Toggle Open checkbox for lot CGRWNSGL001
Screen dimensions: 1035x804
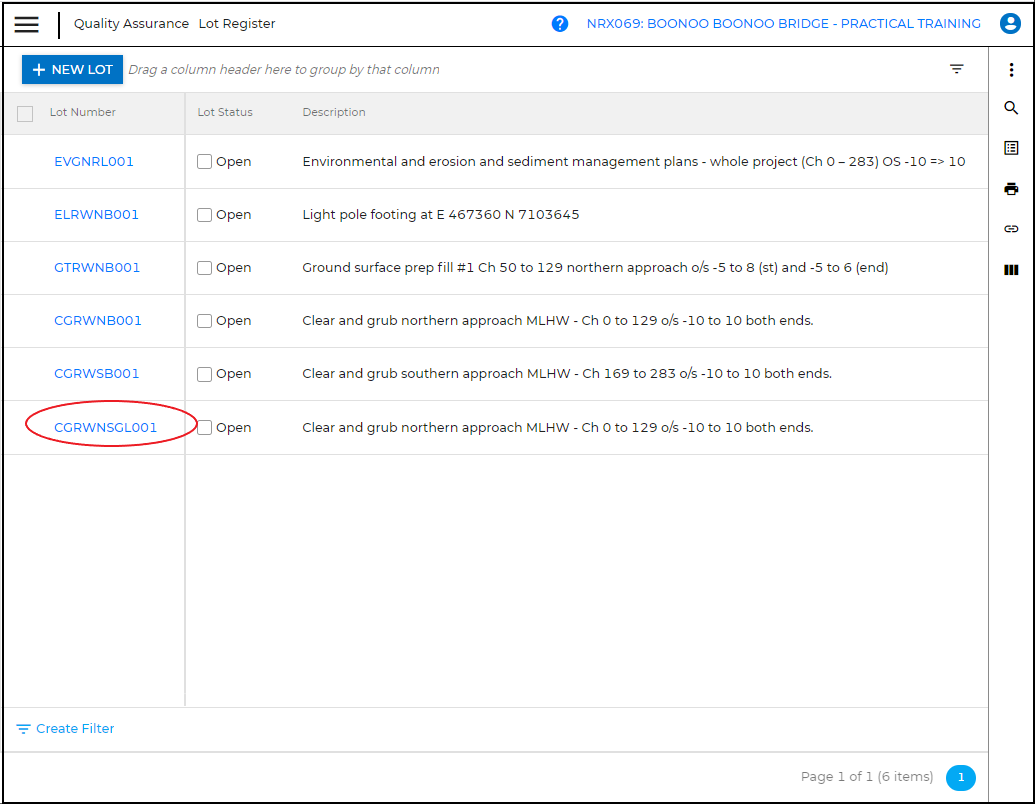[205, 428]
